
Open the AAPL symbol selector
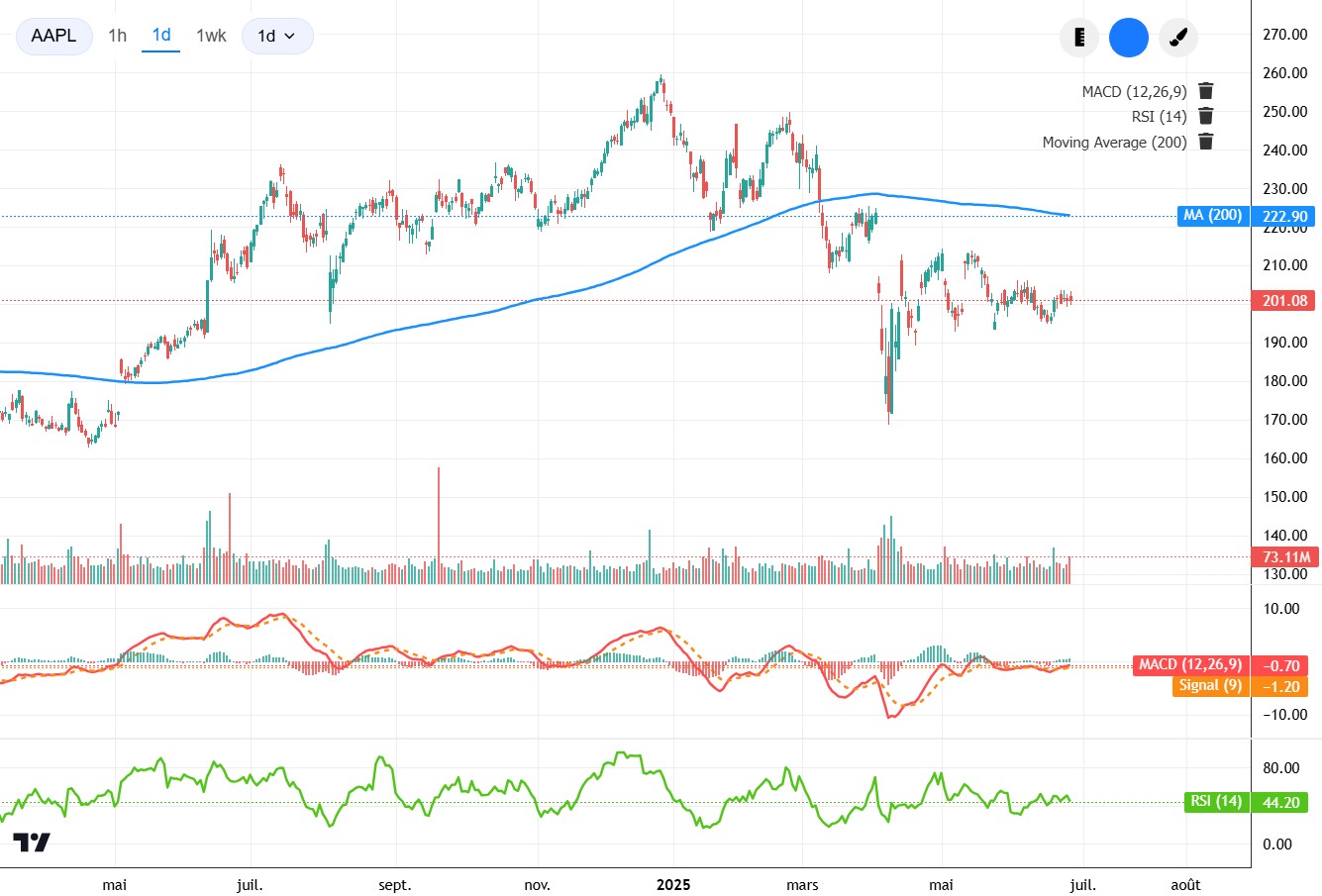(x=53, y=36)
